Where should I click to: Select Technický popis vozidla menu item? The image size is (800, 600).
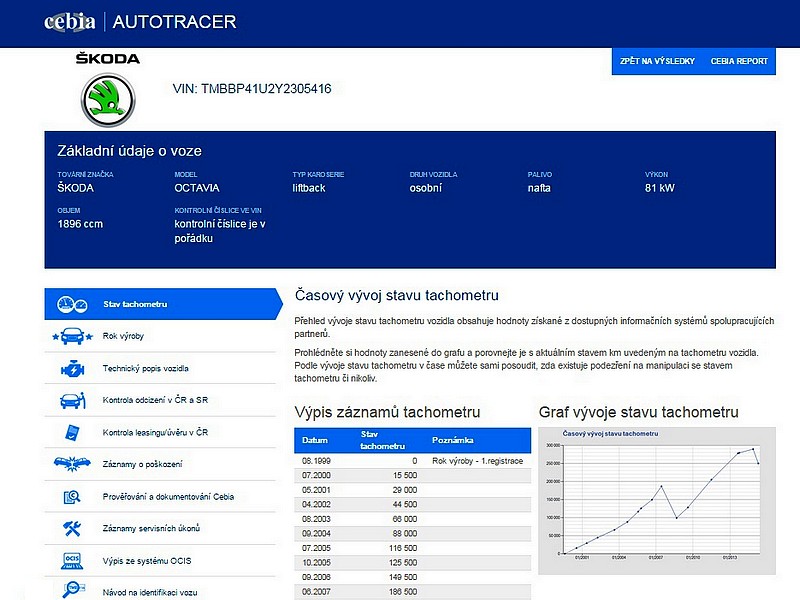pos(160,368)
